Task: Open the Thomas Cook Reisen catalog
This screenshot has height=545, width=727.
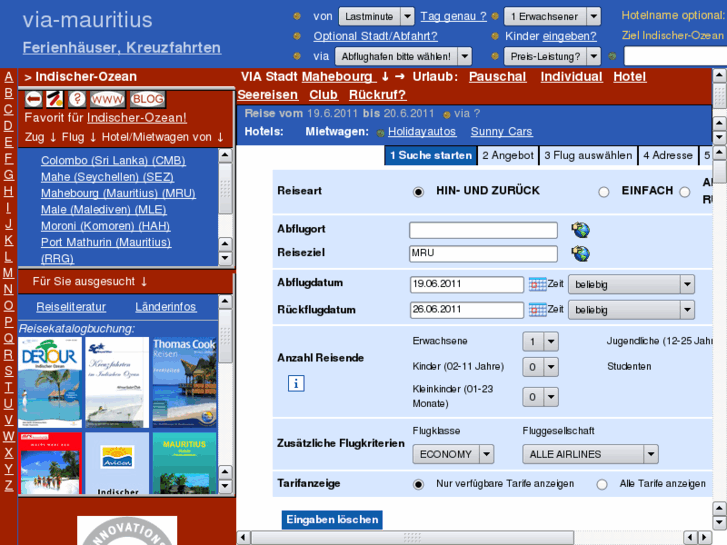Action: (x=185, y=382)
